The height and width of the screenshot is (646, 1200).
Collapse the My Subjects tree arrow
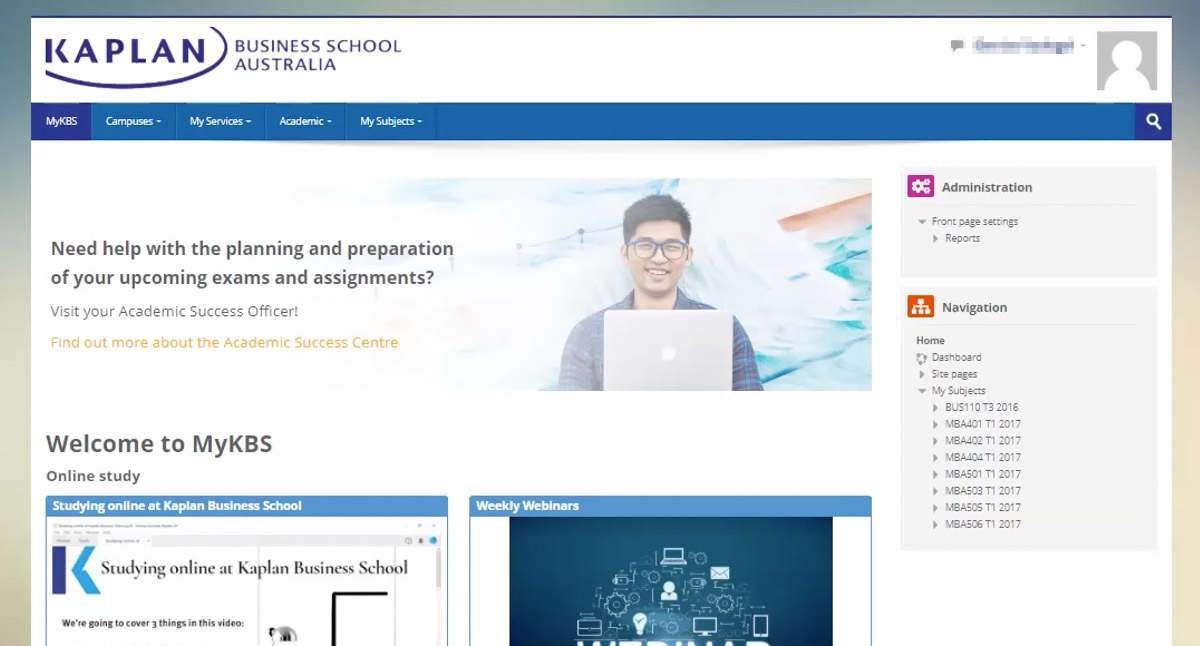[x=922, y=391]
